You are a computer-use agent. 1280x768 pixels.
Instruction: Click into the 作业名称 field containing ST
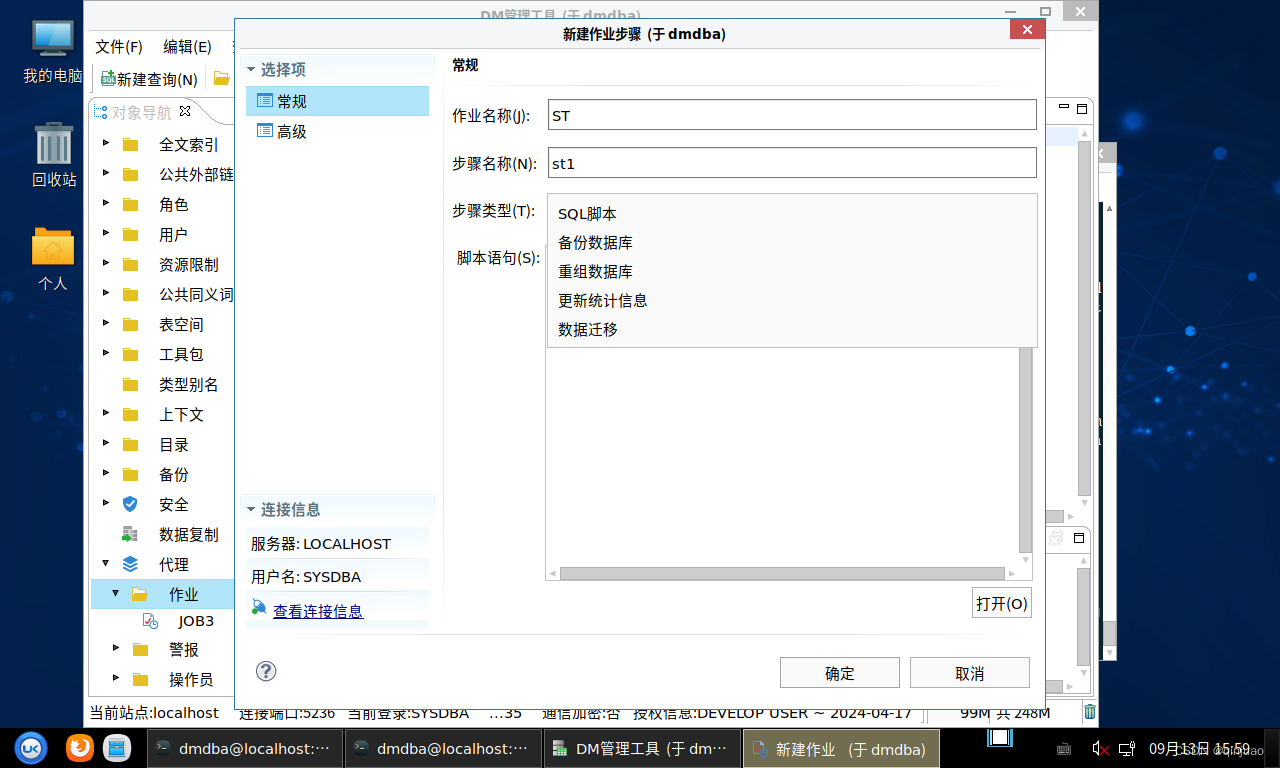pos(792,115)
